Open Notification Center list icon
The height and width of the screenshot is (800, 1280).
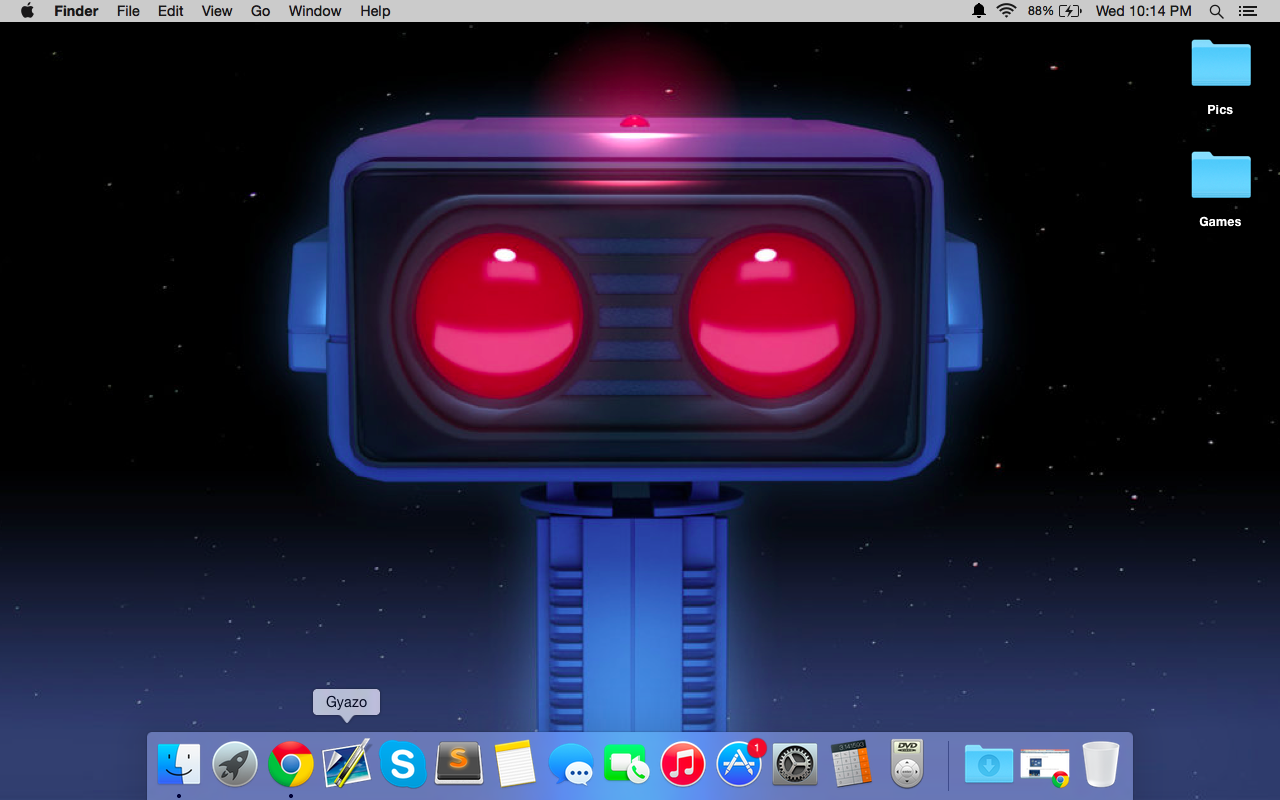click(1247, 11)
